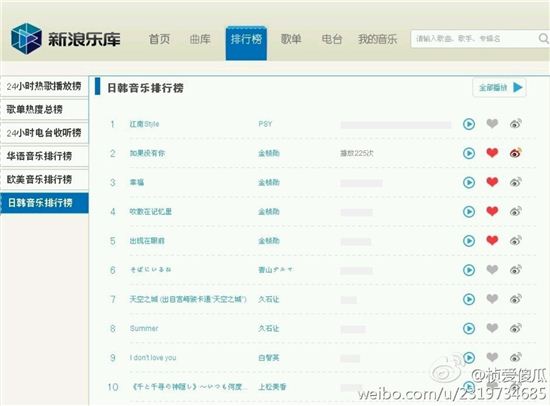Click the 新浪乐库 cube logo
Viewport: 550px width, 406px height.
pyautogui.click(x=26, y=39)
